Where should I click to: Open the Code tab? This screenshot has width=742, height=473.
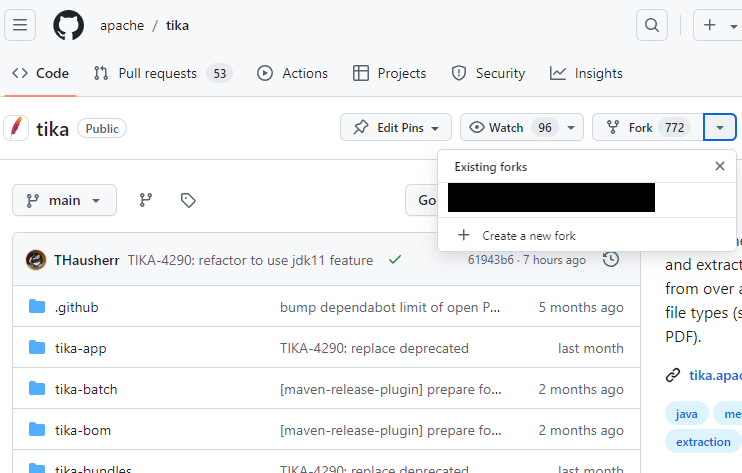point(40,73)
